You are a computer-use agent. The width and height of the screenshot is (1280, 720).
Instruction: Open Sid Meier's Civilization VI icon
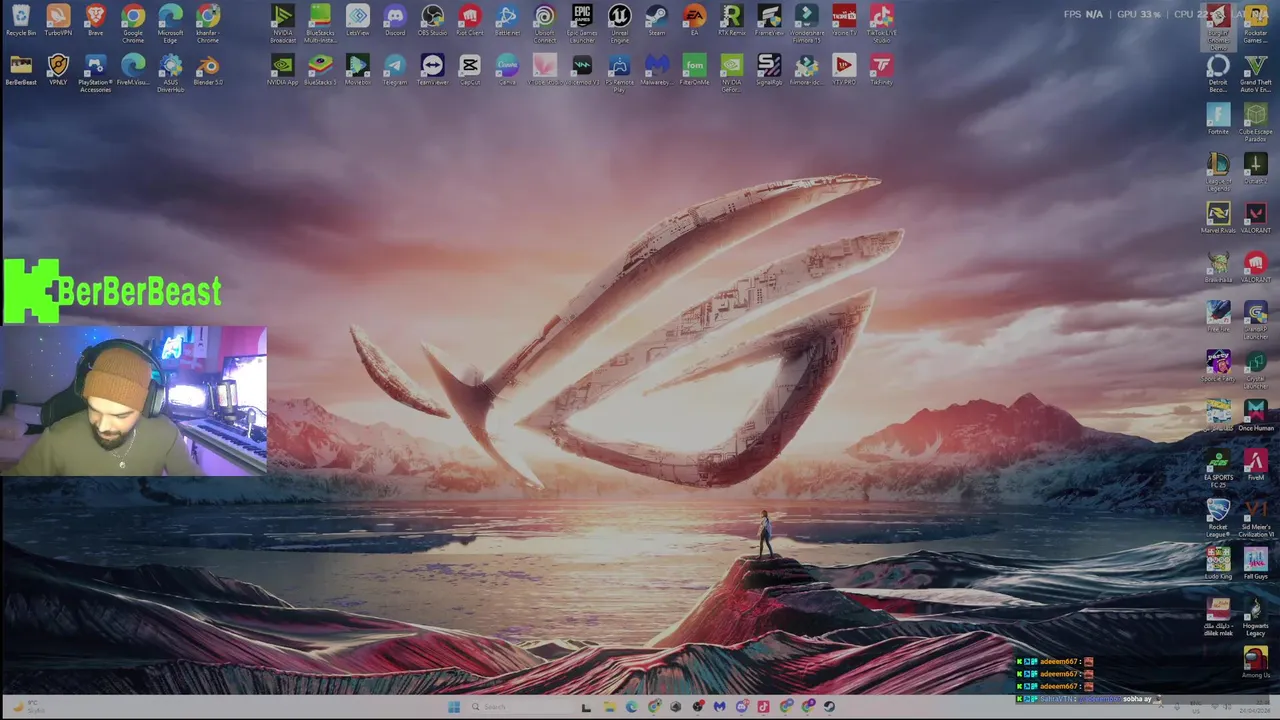click(x=1255, y=518)
